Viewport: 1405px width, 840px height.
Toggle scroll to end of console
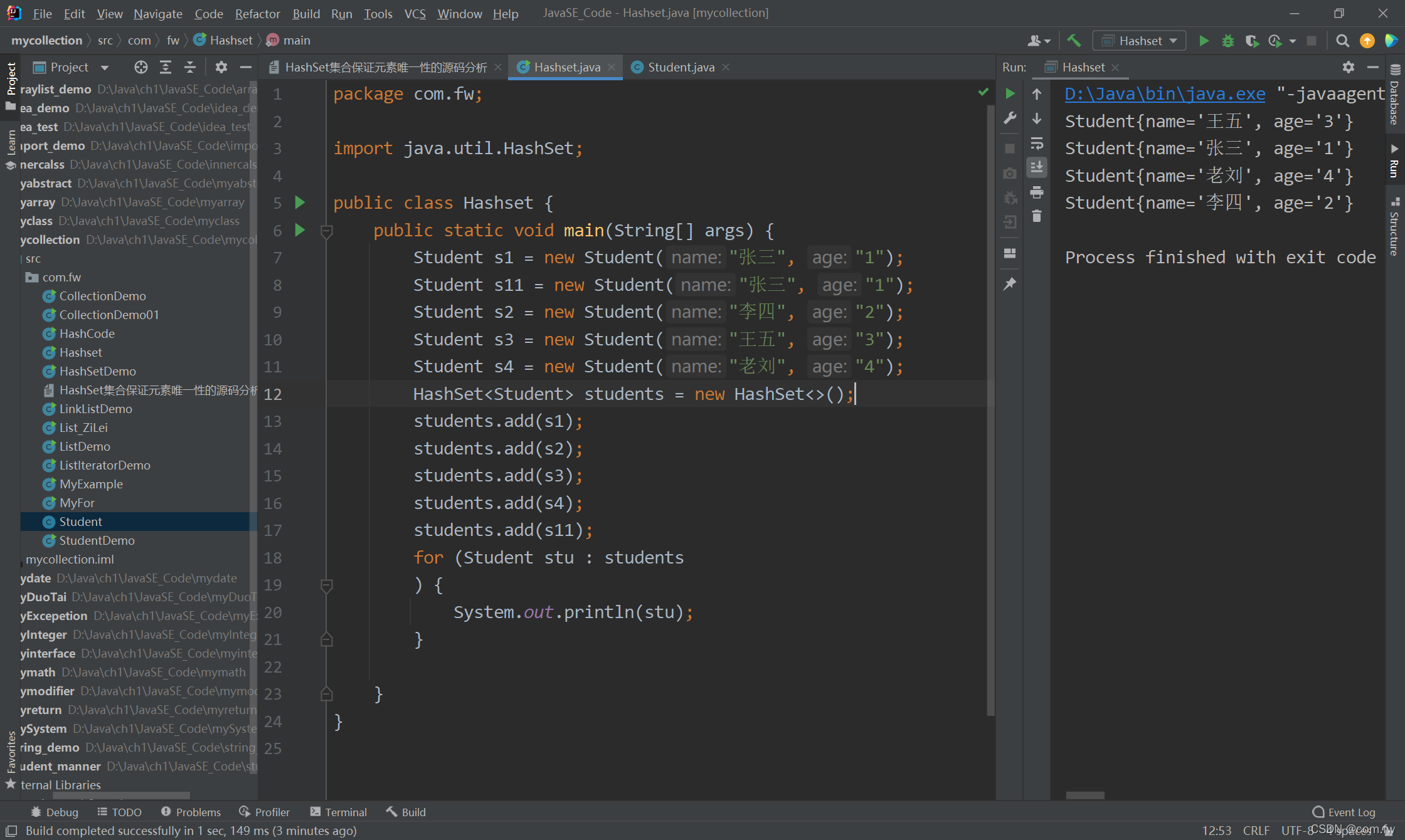coord(1037,167)
